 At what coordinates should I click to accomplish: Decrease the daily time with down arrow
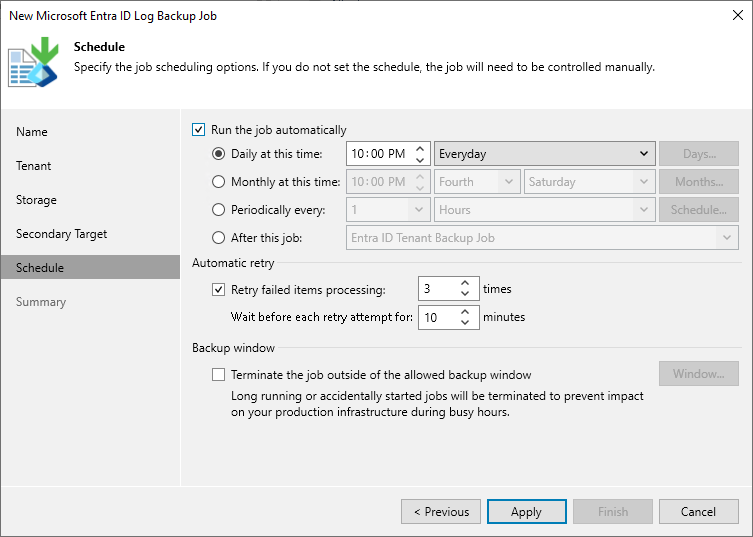[420, 159]
